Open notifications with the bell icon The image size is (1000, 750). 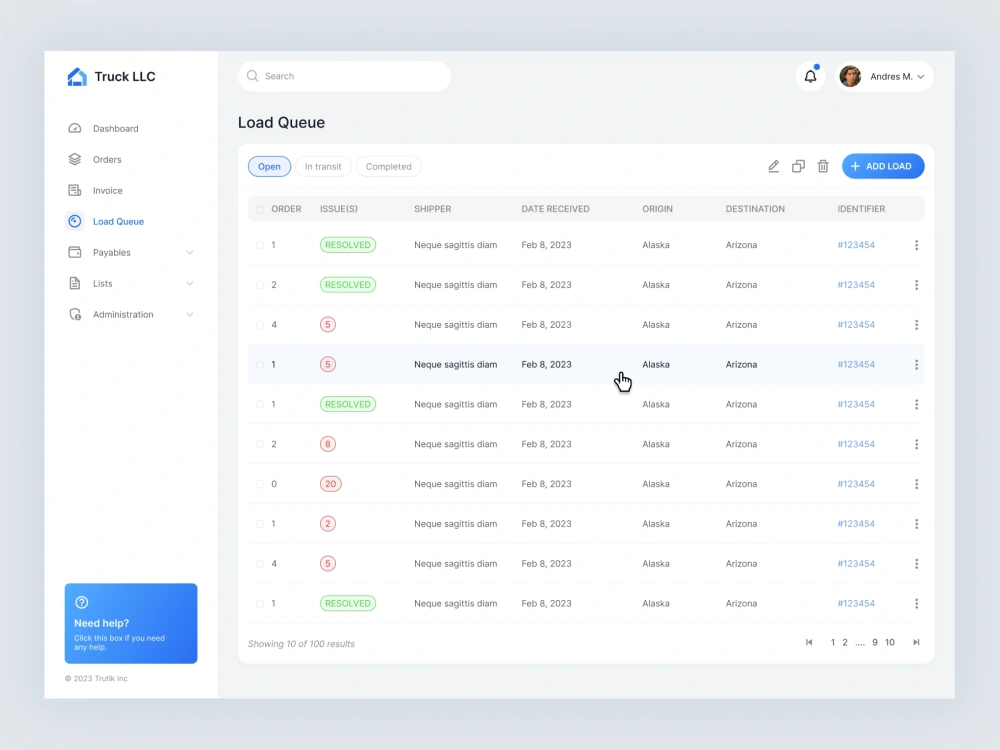(x=810, y=77)
